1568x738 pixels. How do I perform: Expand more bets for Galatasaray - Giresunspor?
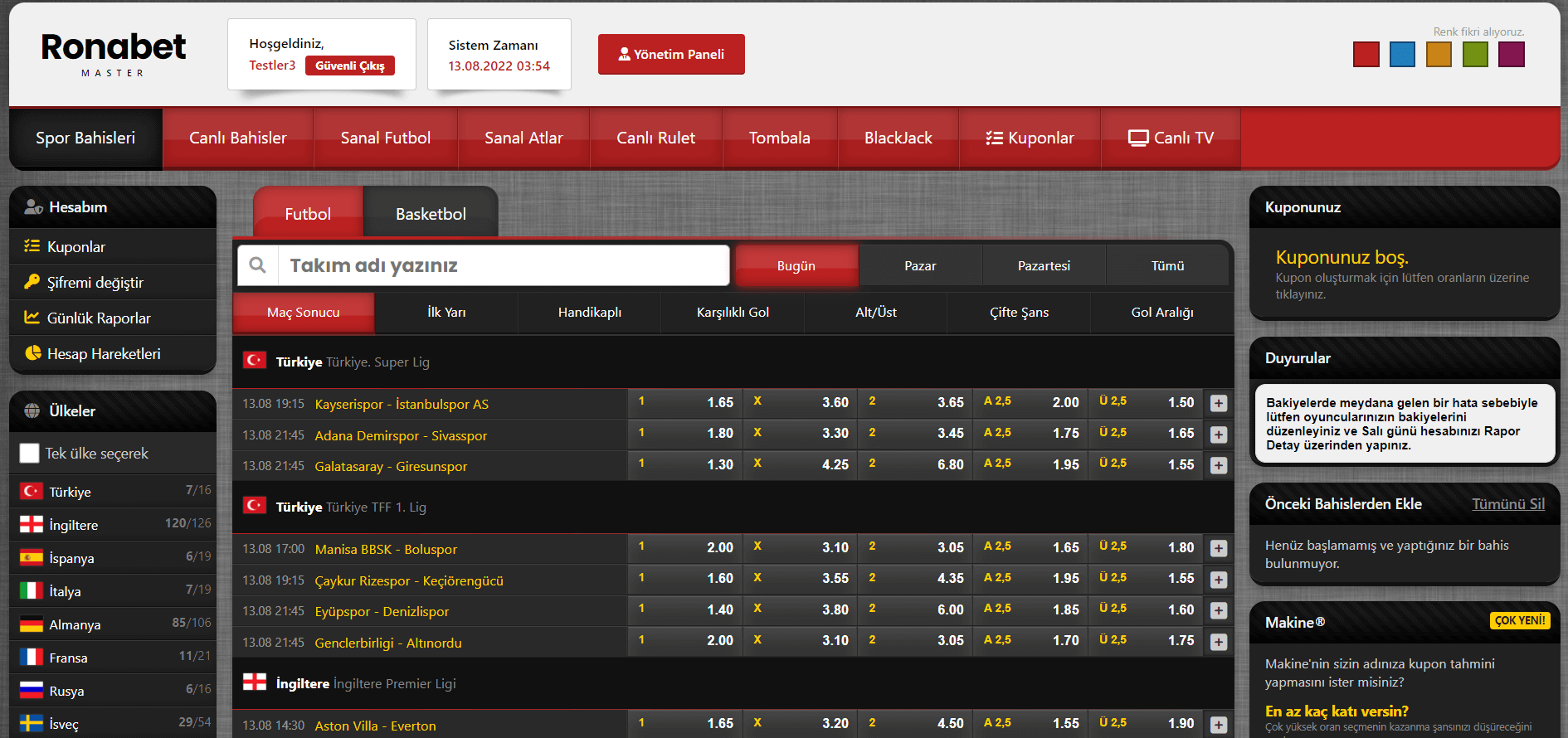coord(1218,466)
